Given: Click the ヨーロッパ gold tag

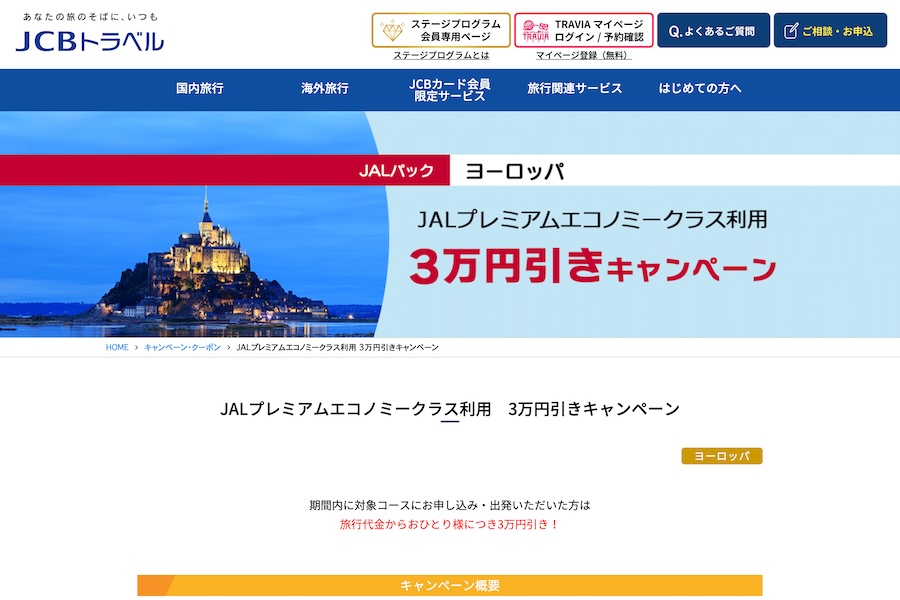Looking at the screenshot, I should tap(721, 456).
